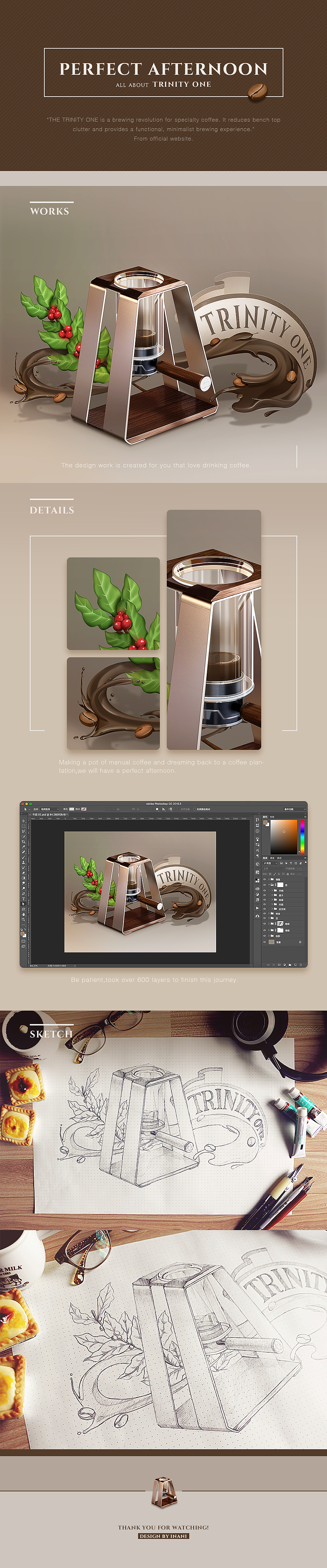Open the Actions panel play-triangle icon
Image resolution: width=327 pixels, height=1568 pixels.
pyautogui.click(x=258, y=908)
